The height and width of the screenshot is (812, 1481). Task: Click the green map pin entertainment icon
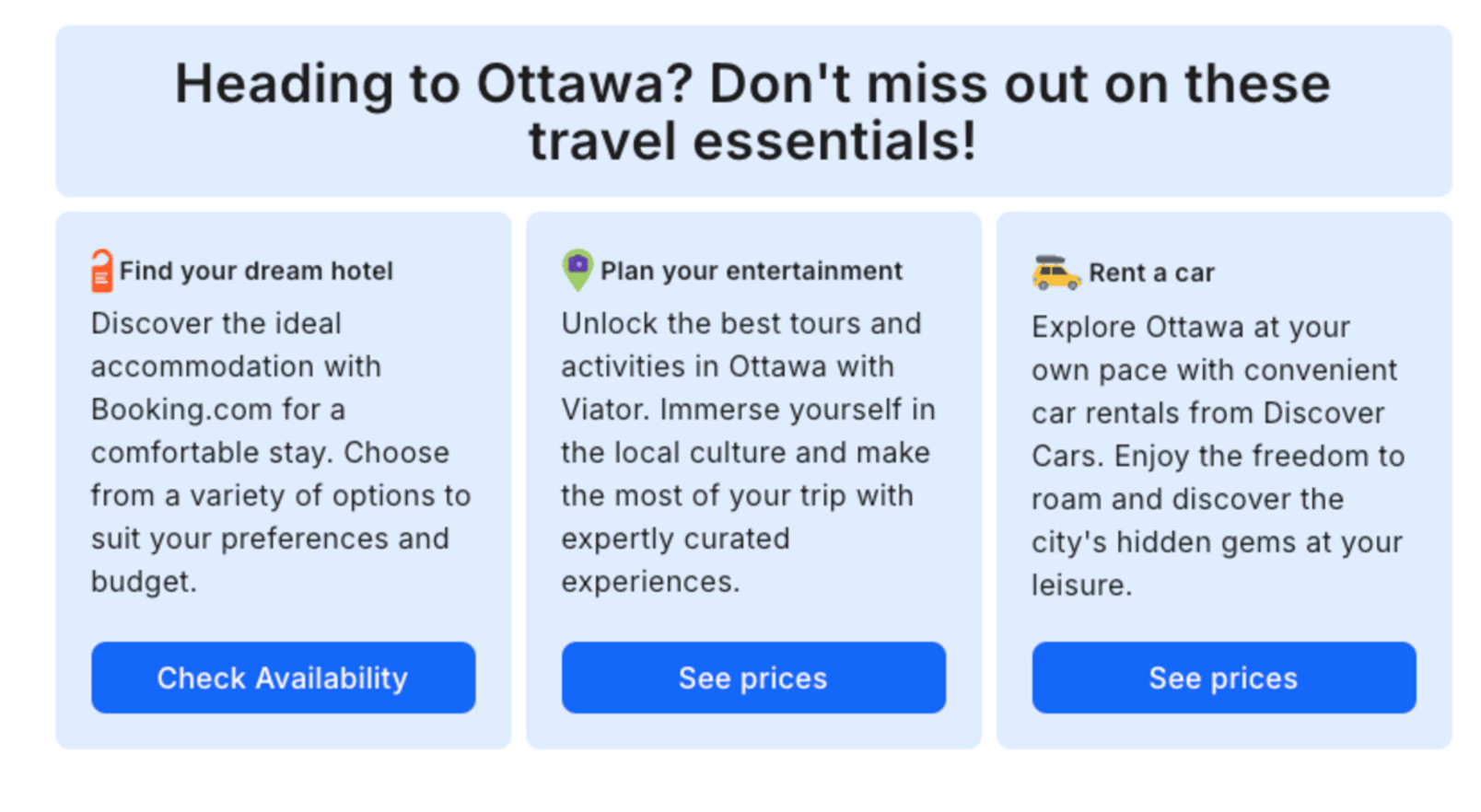577,270
